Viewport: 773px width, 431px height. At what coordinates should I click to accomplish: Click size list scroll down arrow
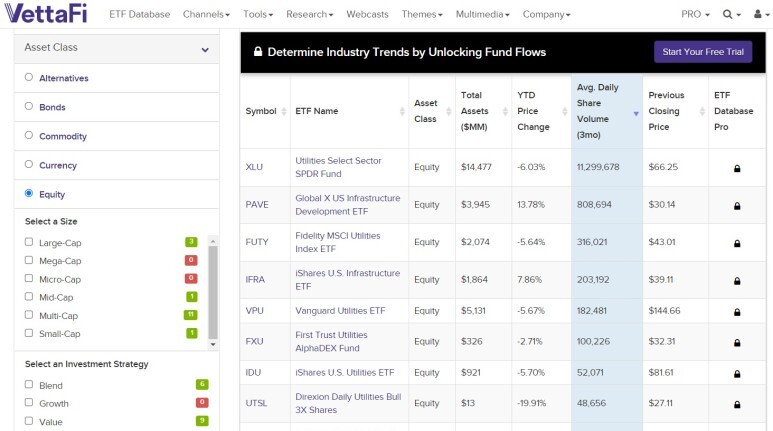[x=213, y=344]
